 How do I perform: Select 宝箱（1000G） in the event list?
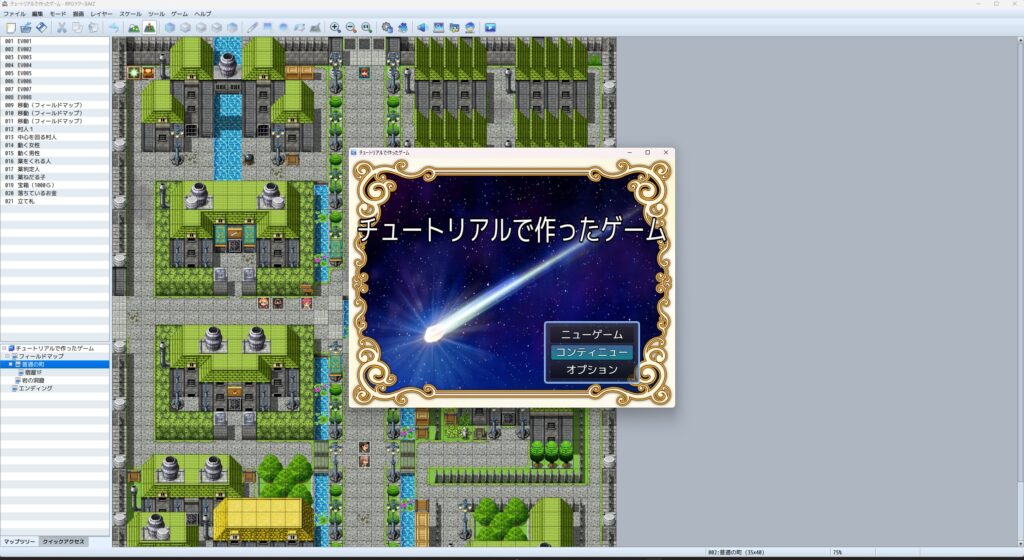coord(29,184)
